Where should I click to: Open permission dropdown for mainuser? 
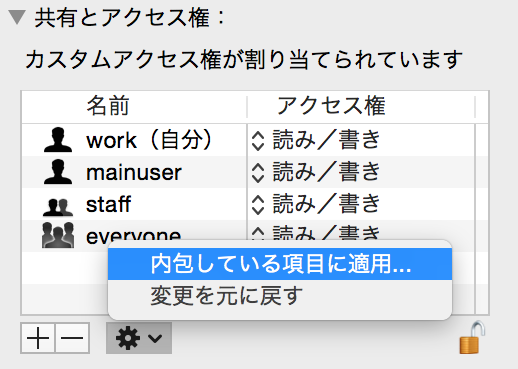(x=258, y=173)
